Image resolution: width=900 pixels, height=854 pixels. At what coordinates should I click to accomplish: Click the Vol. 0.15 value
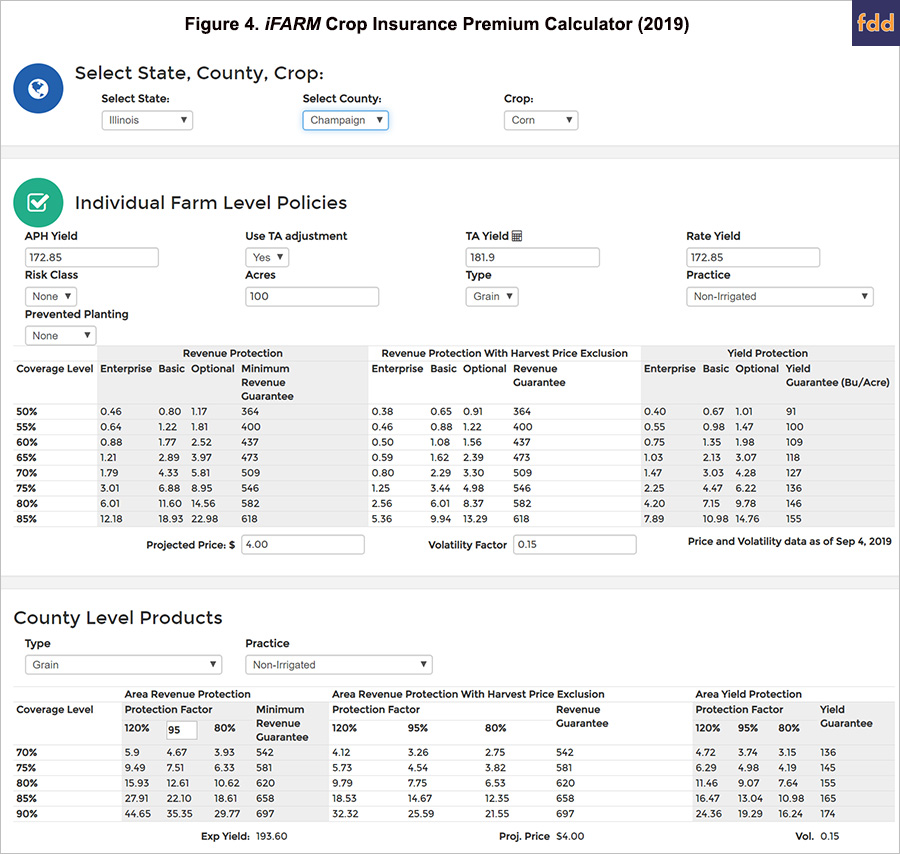(829, 836)
